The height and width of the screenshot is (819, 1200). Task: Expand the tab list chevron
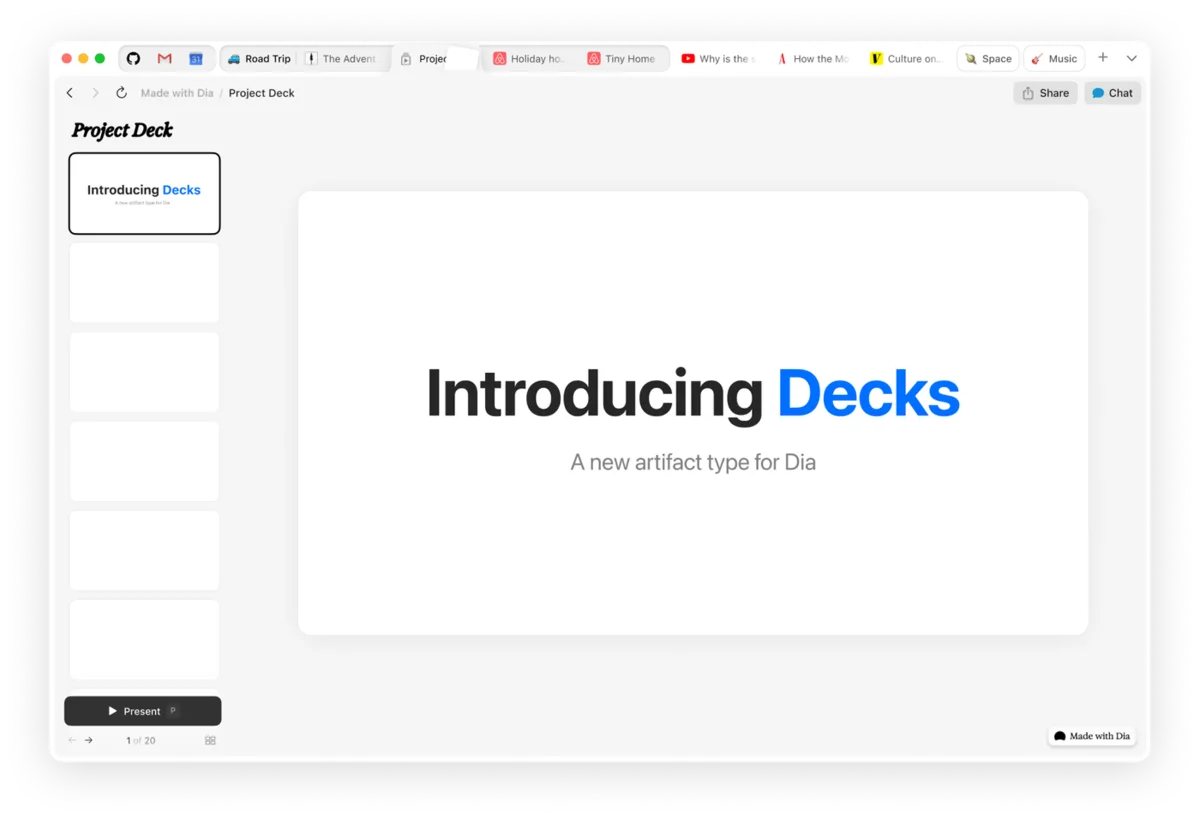pyautogui.click(x=1132, y=59)
